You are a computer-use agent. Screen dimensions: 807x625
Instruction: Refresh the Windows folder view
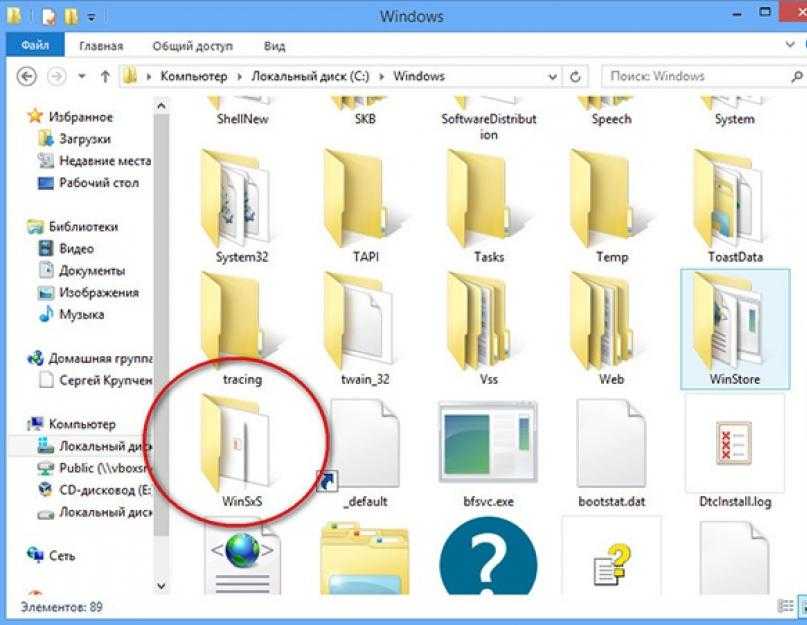tap(575, 77)
